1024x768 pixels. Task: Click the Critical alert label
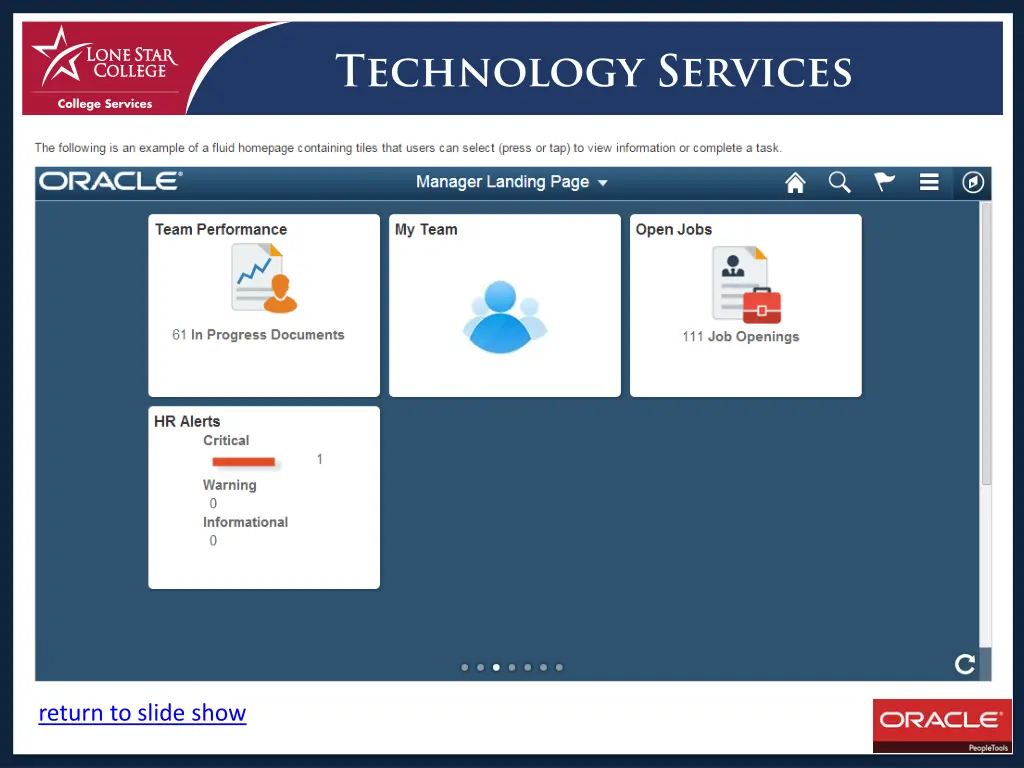(x=226, y=440)
